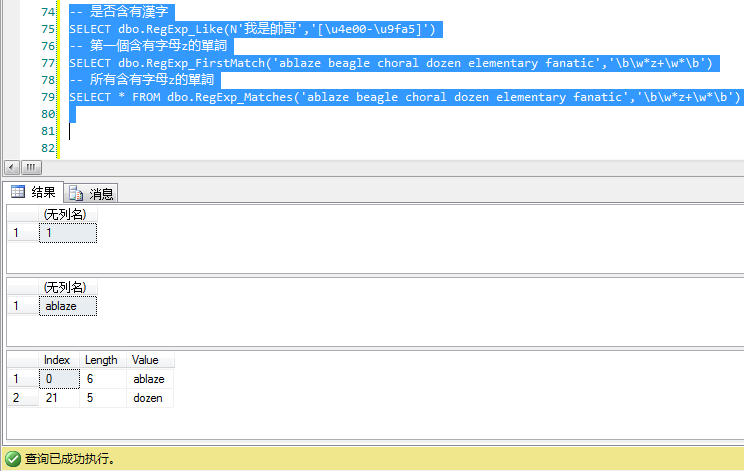
Task: Open the 消息 messages tab
Action: [x=92, y=193]
